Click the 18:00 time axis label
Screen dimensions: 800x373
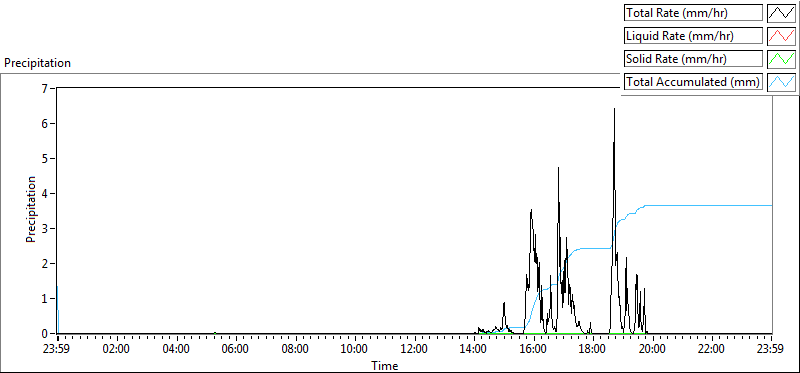593,350
